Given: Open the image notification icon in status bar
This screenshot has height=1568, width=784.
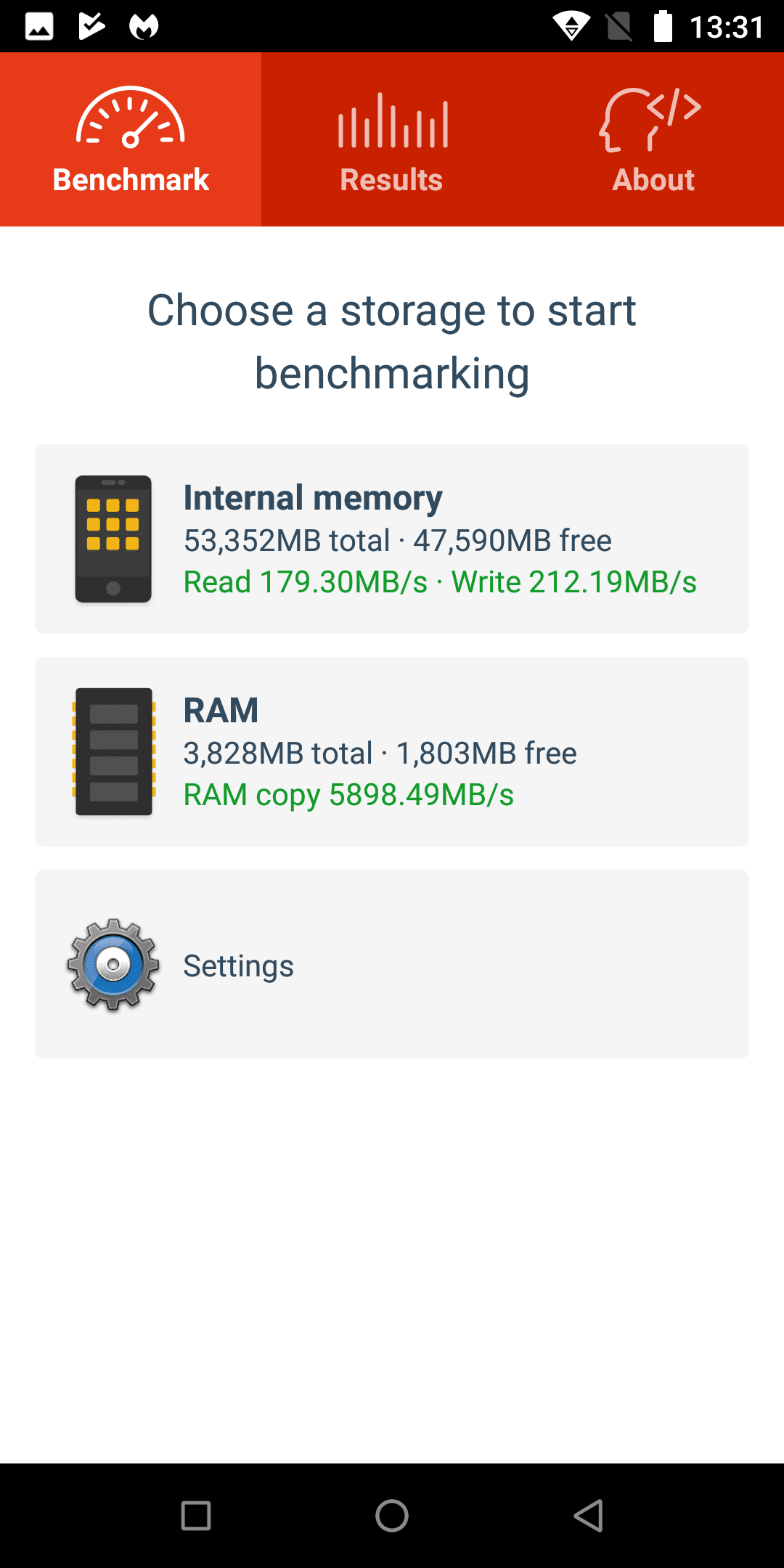Looking at the screenshot, I should point(39,27).
